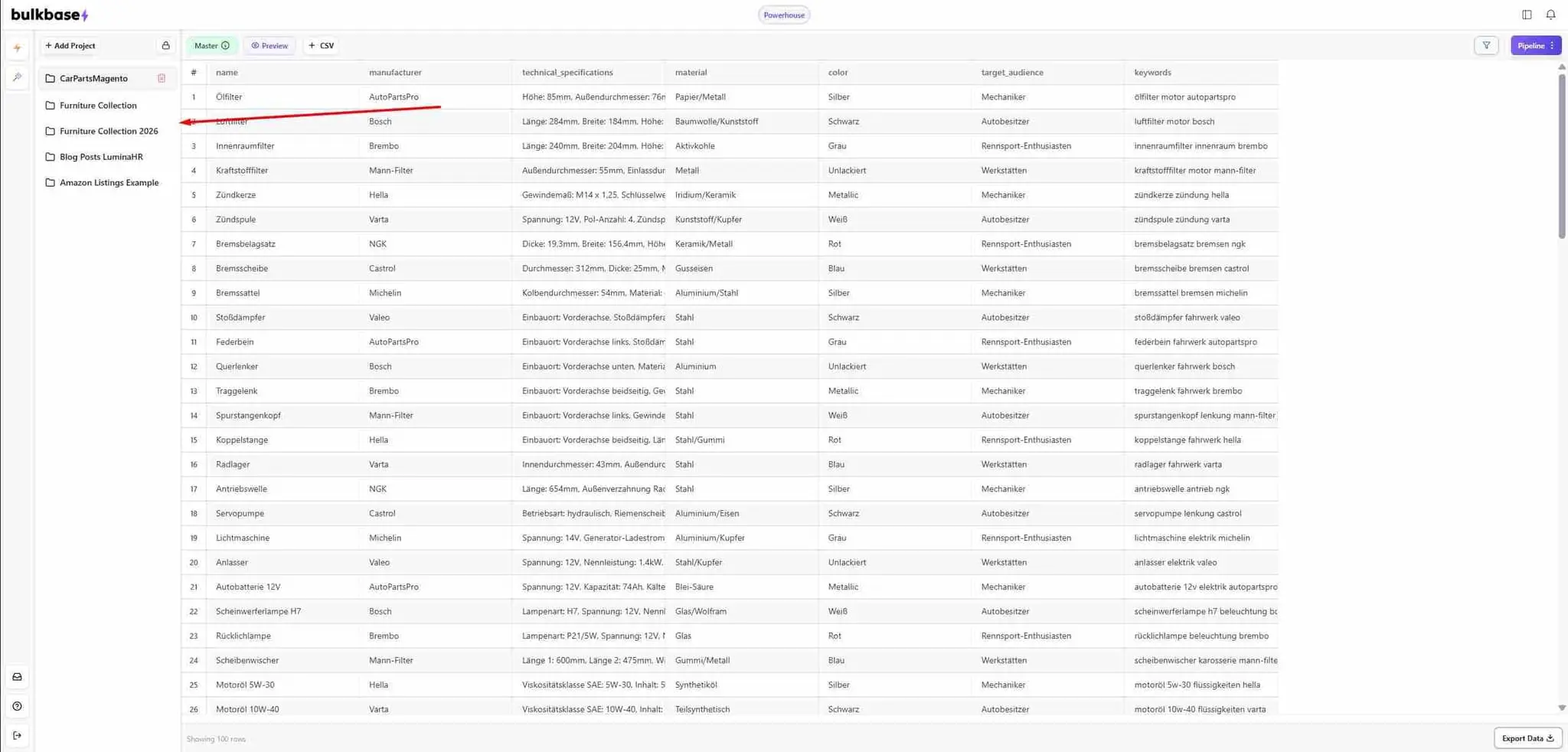
Task: Click the Iridium/Keramik material cell
Action: pyautogui.click(x=742, y=195)
